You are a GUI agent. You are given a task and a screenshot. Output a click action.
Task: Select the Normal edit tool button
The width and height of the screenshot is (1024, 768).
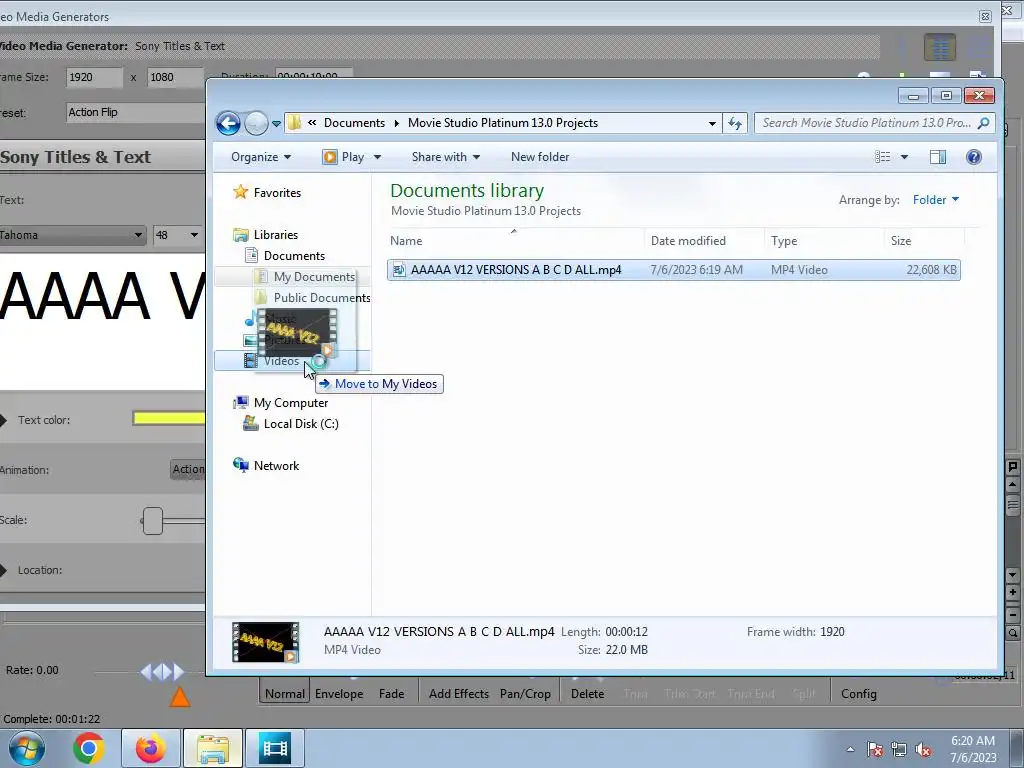(285, 694)
